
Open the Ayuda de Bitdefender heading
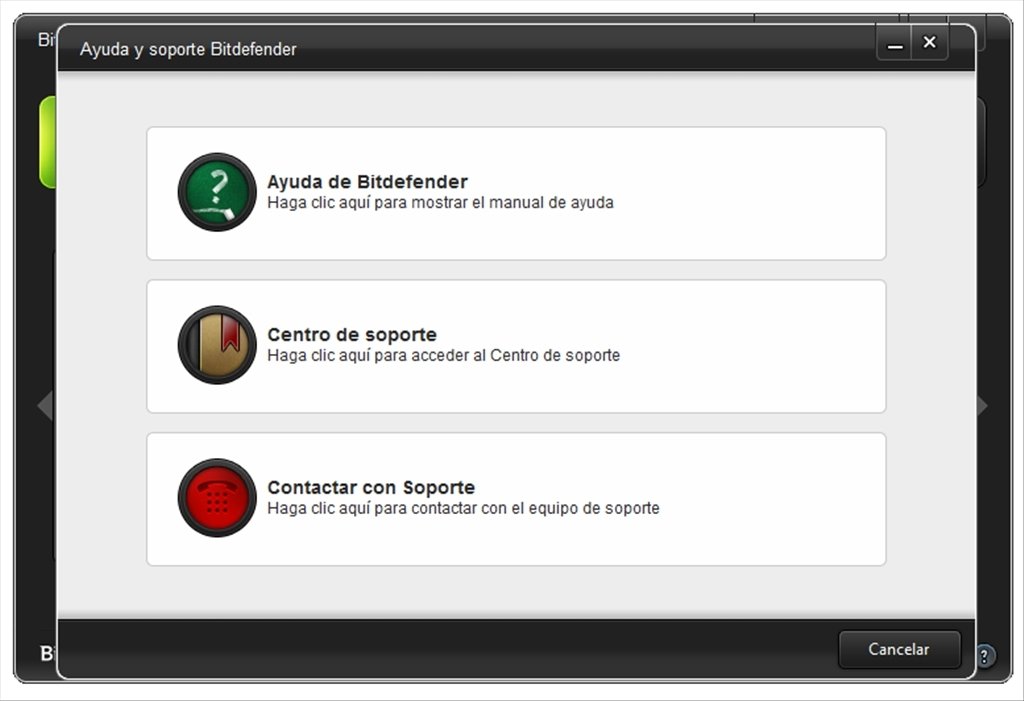367,182
